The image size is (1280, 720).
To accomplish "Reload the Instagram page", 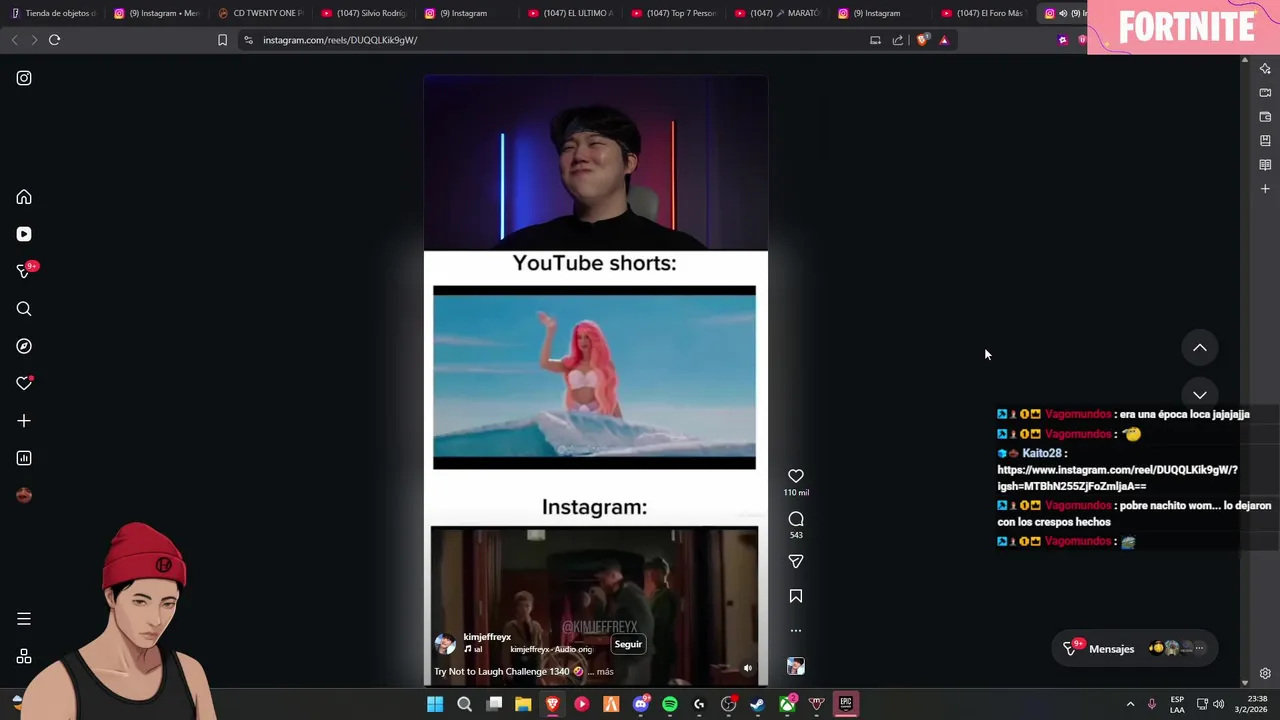I will pyautogui.click(x=55, y=40).
